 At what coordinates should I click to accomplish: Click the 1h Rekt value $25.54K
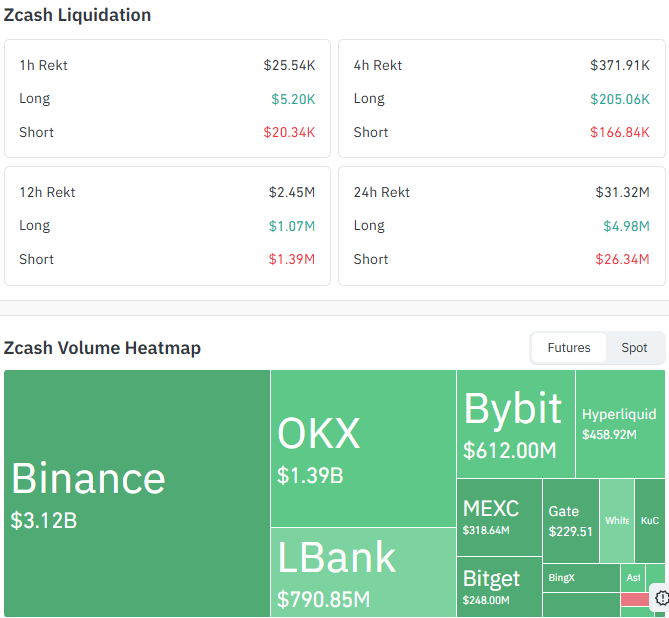point(289,65)
